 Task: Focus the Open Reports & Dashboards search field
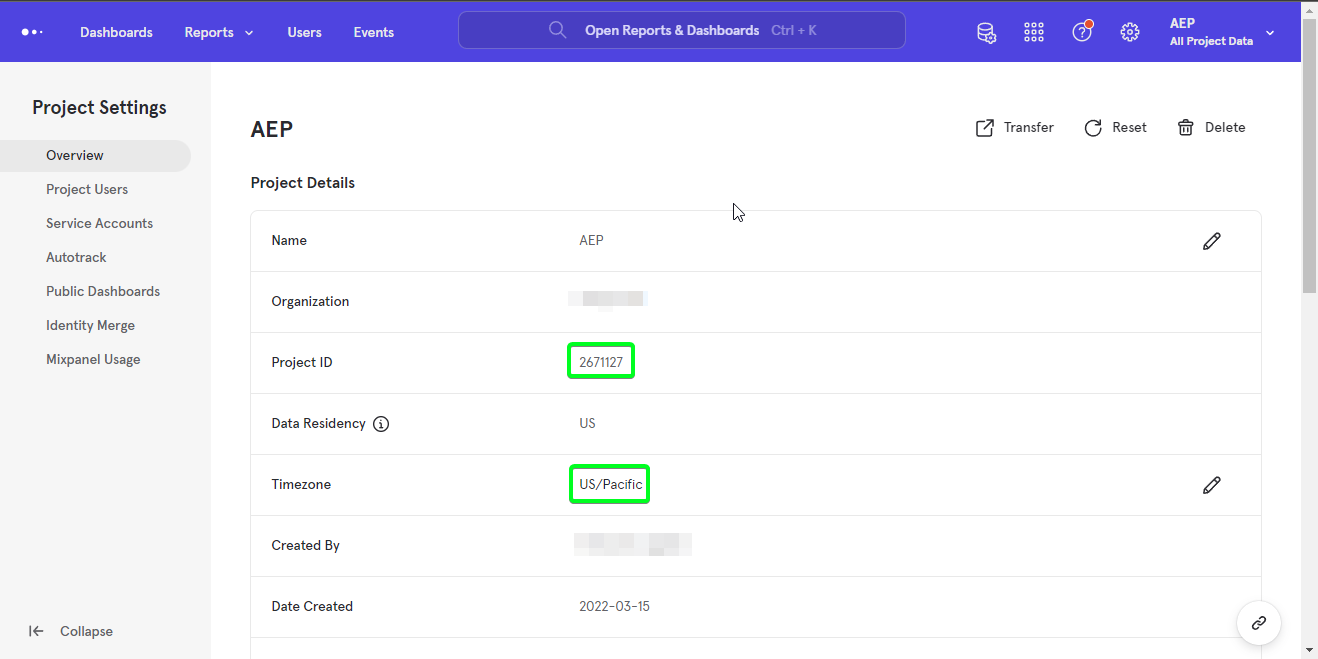pyautogui.click(x=682, y=30)
